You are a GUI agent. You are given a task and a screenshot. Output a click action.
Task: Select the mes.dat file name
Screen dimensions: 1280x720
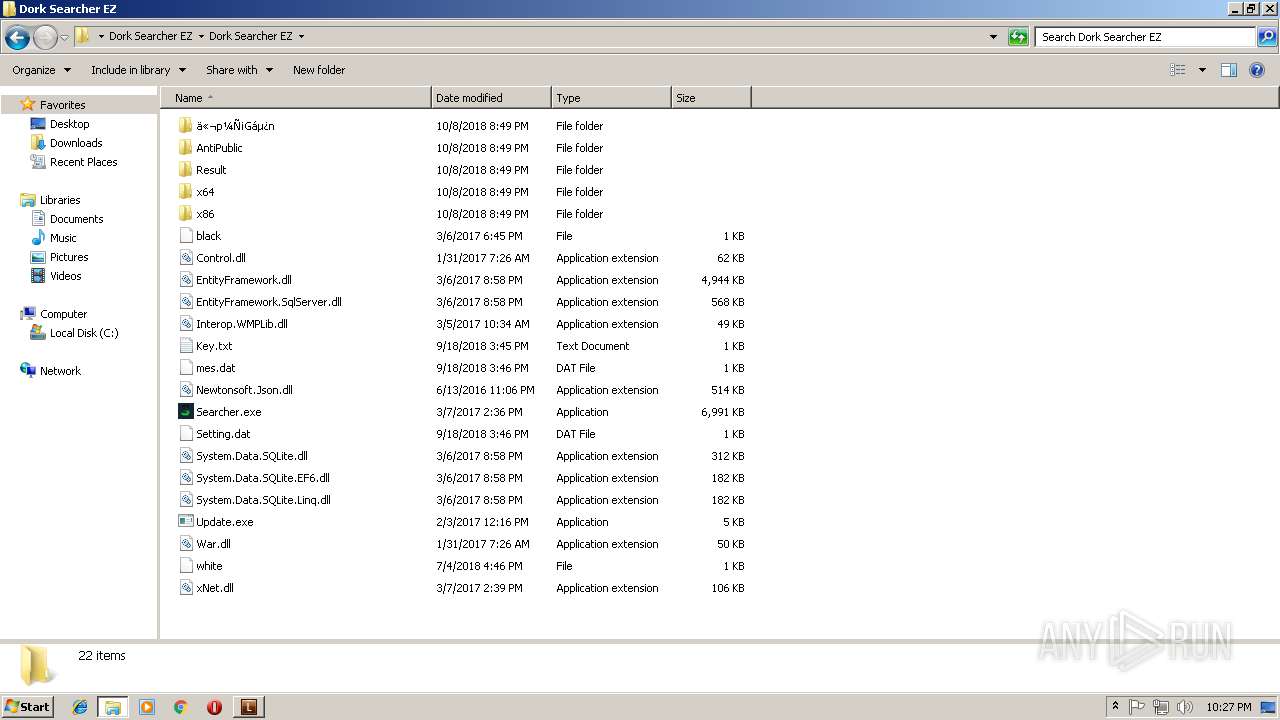pos(216,368)
